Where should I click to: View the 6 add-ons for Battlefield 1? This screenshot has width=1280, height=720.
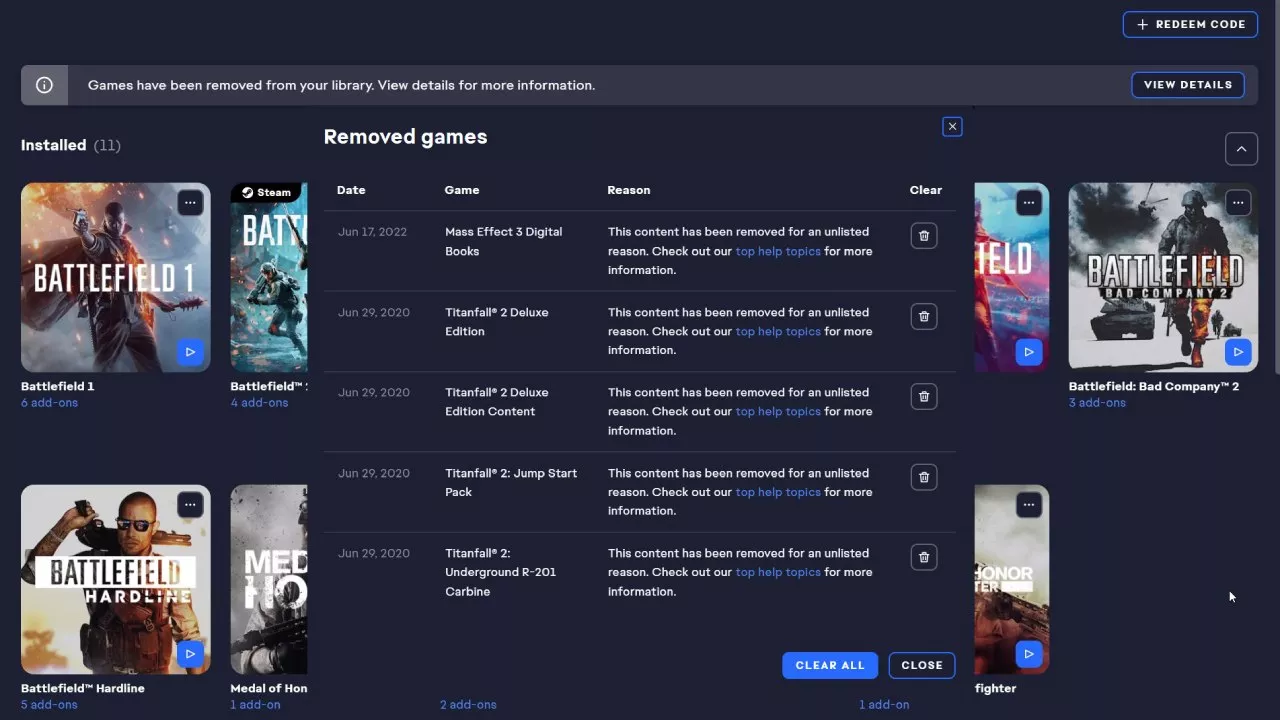50,402
